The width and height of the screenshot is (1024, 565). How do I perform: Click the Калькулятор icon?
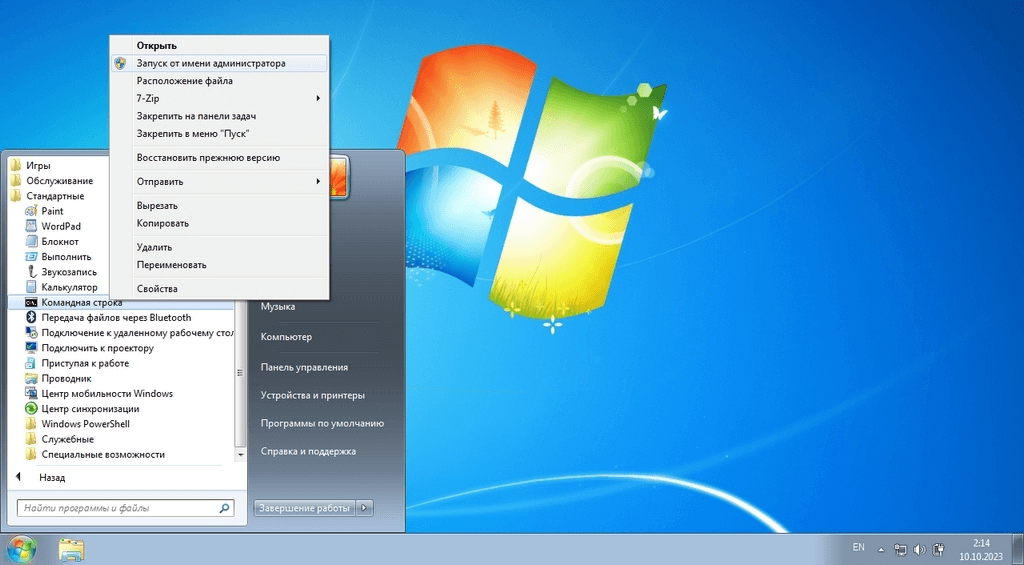coord(31,287)
